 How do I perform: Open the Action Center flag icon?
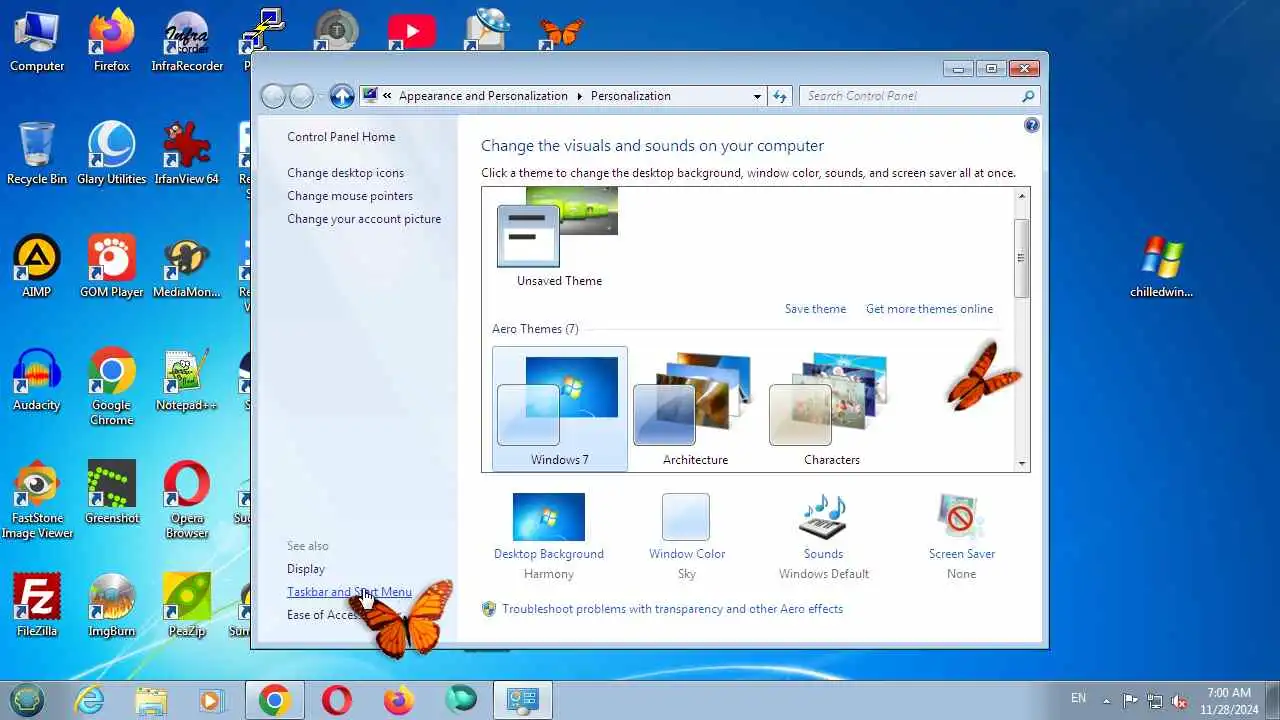(1130, 701)
